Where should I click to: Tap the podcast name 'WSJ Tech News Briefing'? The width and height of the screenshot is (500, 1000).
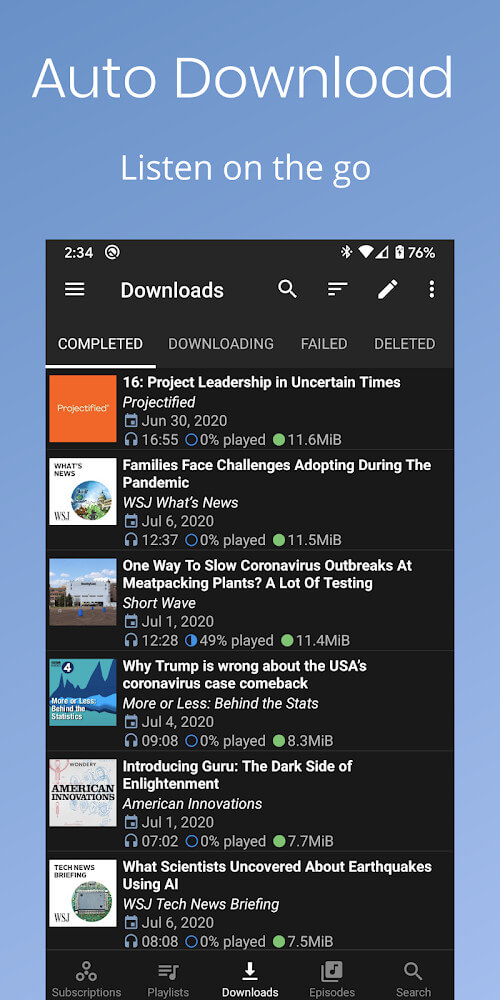(201, 904)
